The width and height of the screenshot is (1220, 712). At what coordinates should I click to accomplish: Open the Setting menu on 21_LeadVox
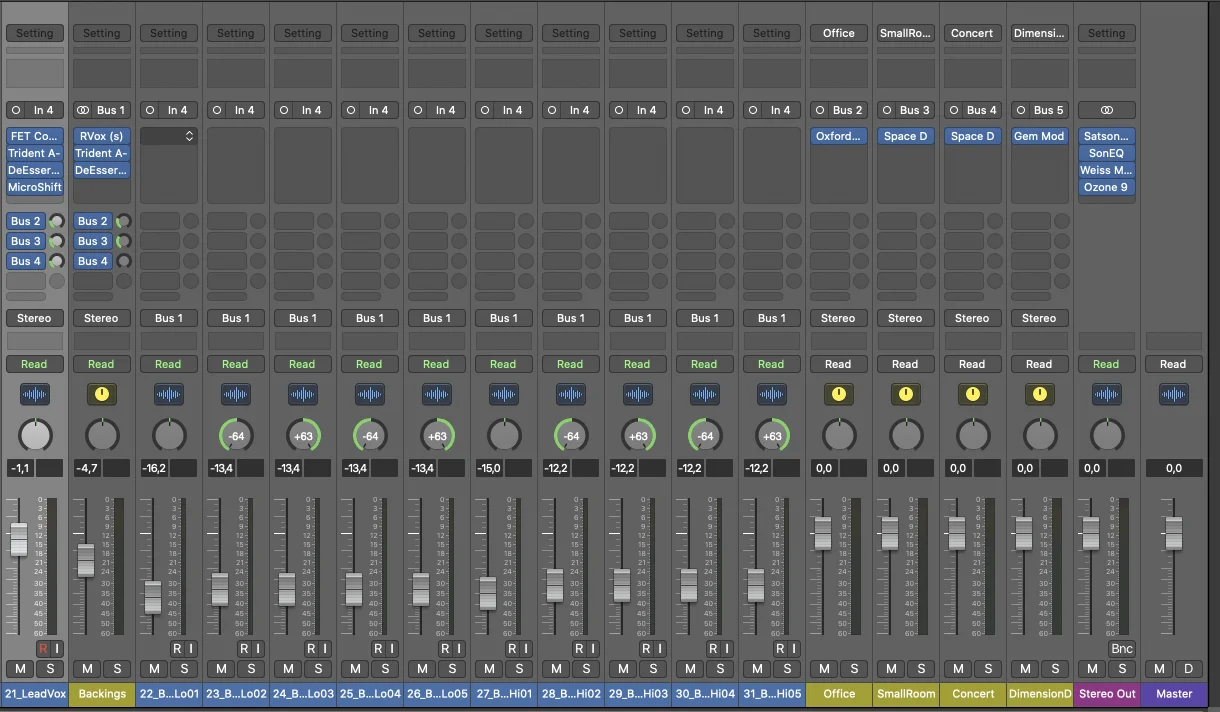pyautogui.click(x=35, y=33)
